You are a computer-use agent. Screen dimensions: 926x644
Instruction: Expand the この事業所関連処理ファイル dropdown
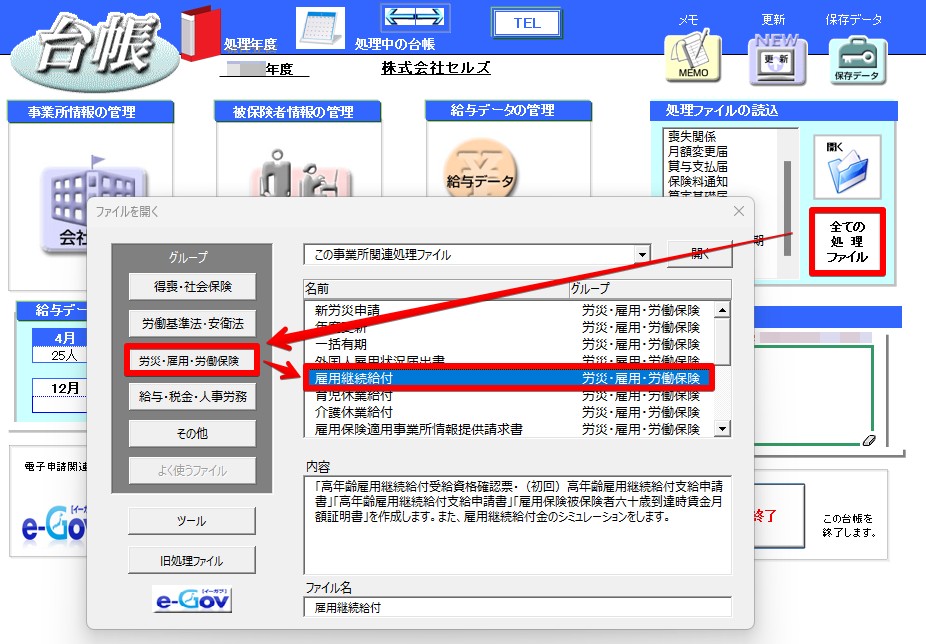point(642,255)
